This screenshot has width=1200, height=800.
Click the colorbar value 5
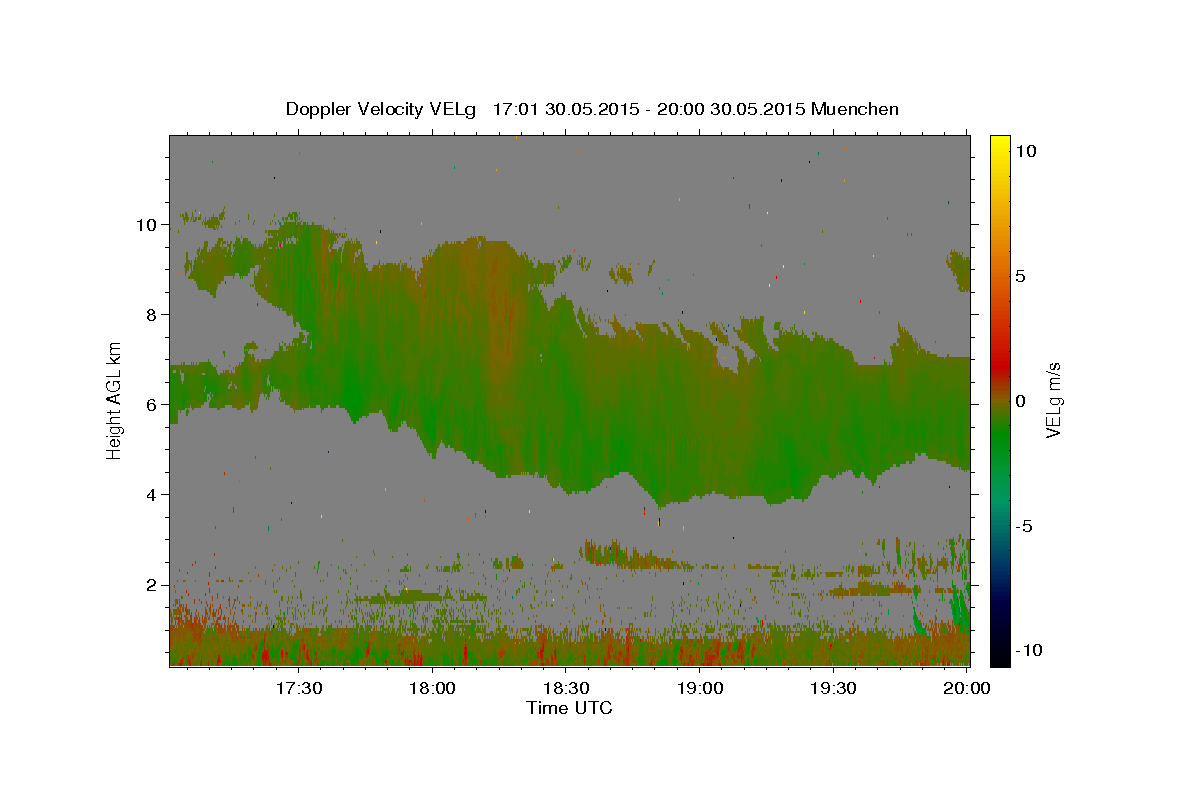pyautogui.click(x=1021, y=276)
